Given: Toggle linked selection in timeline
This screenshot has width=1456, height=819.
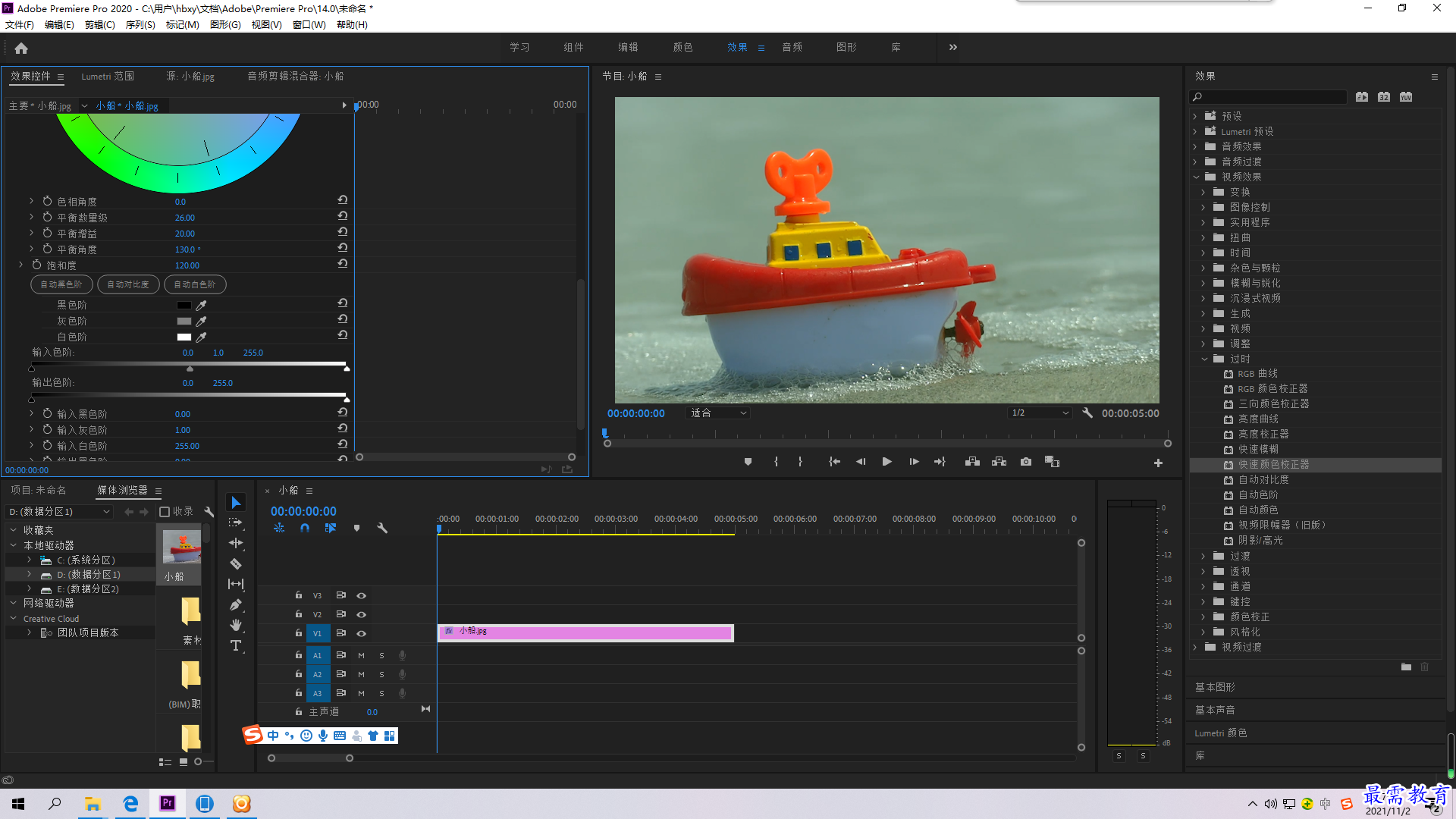Looking at the screenshot, I should (331, 528).
